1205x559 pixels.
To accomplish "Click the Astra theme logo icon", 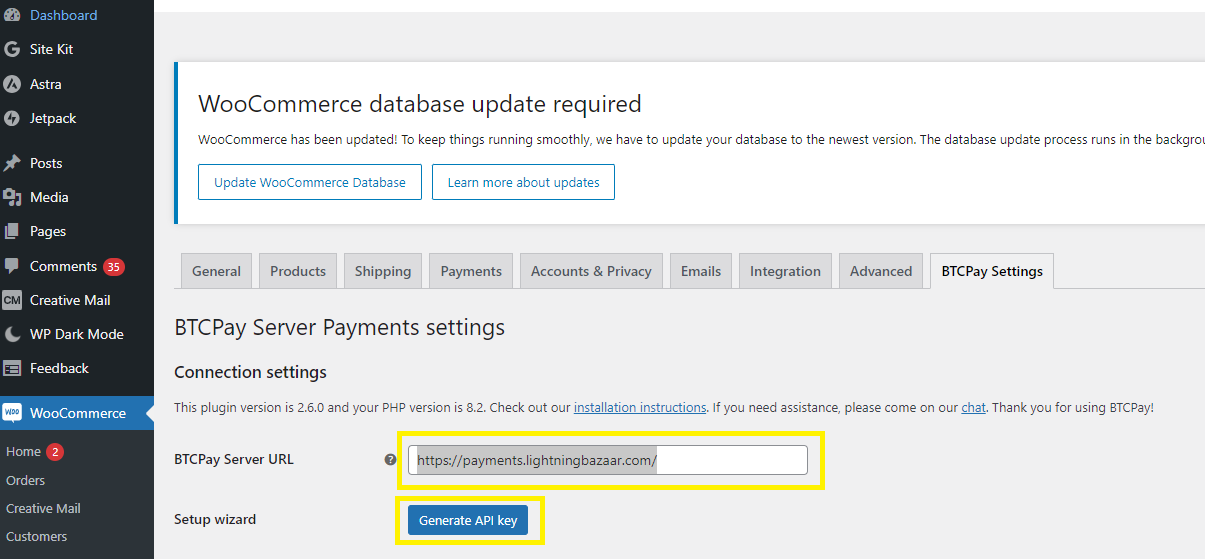I will tap(12, 84).
